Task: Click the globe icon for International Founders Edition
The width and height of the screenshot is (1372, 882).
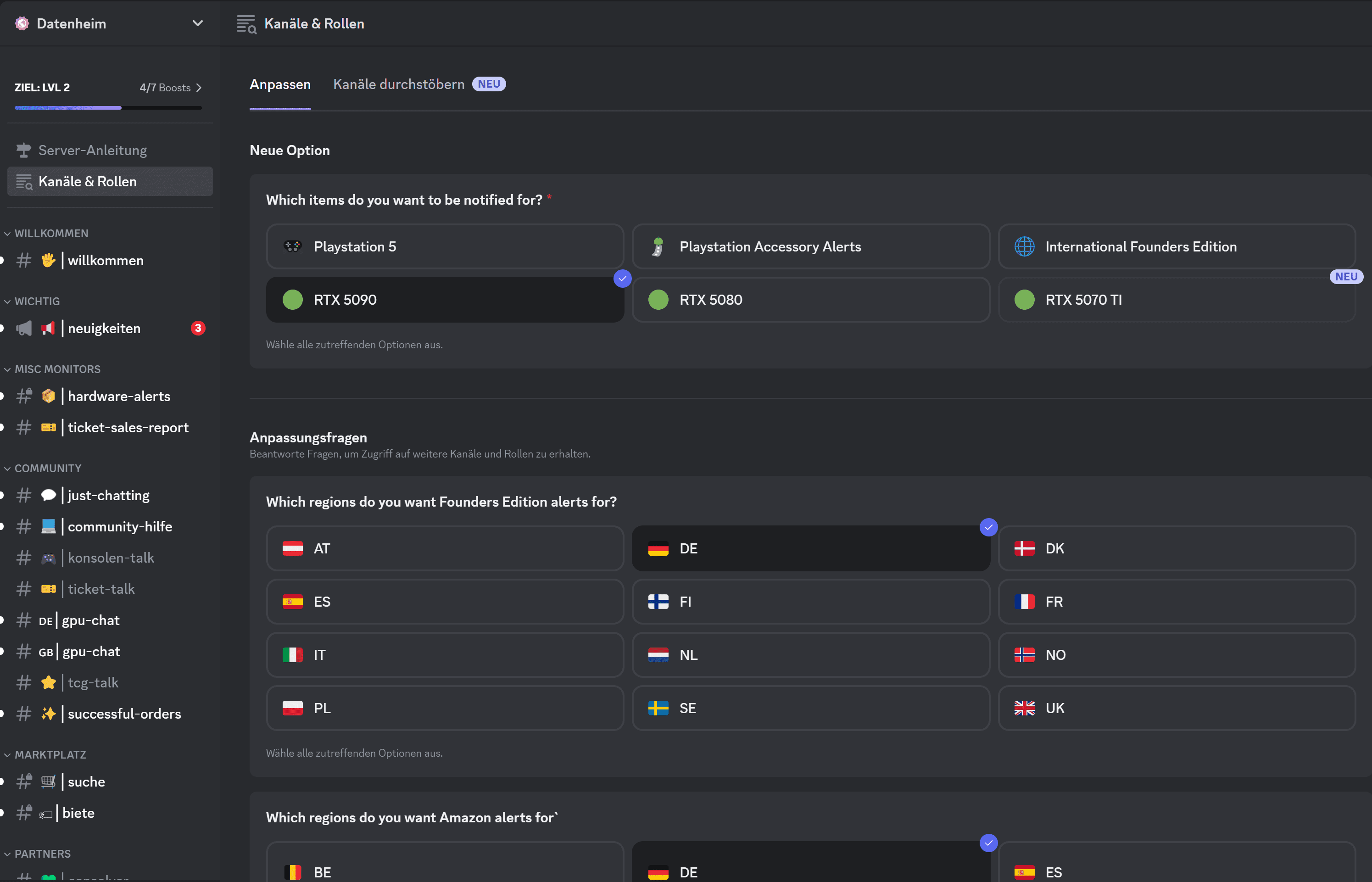Action: pyautogui.click(x=1024, y=246)
